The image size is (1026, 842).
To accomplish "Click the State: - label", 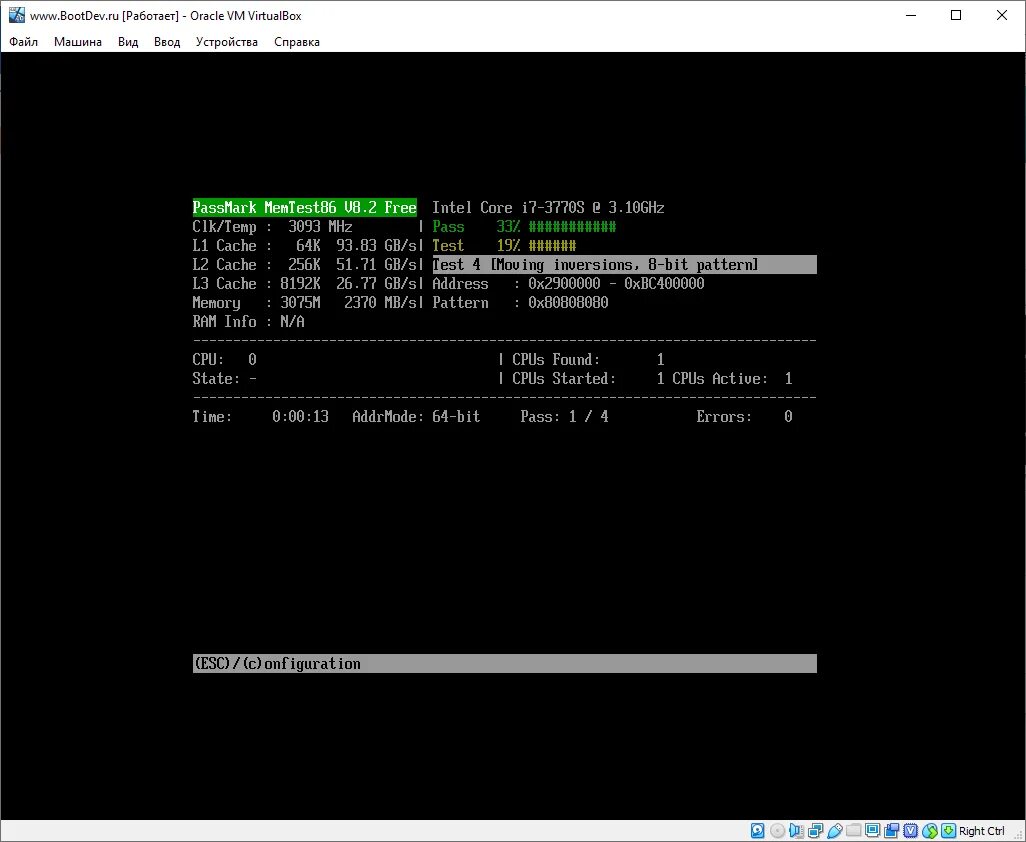I will [224, 378].
